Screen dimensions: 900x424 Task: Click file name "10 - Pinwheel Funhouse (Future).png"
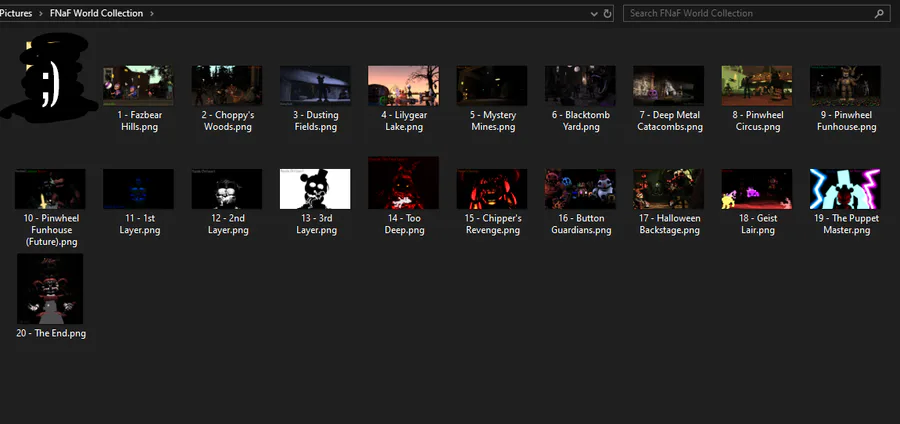click(x=51, y=230)
